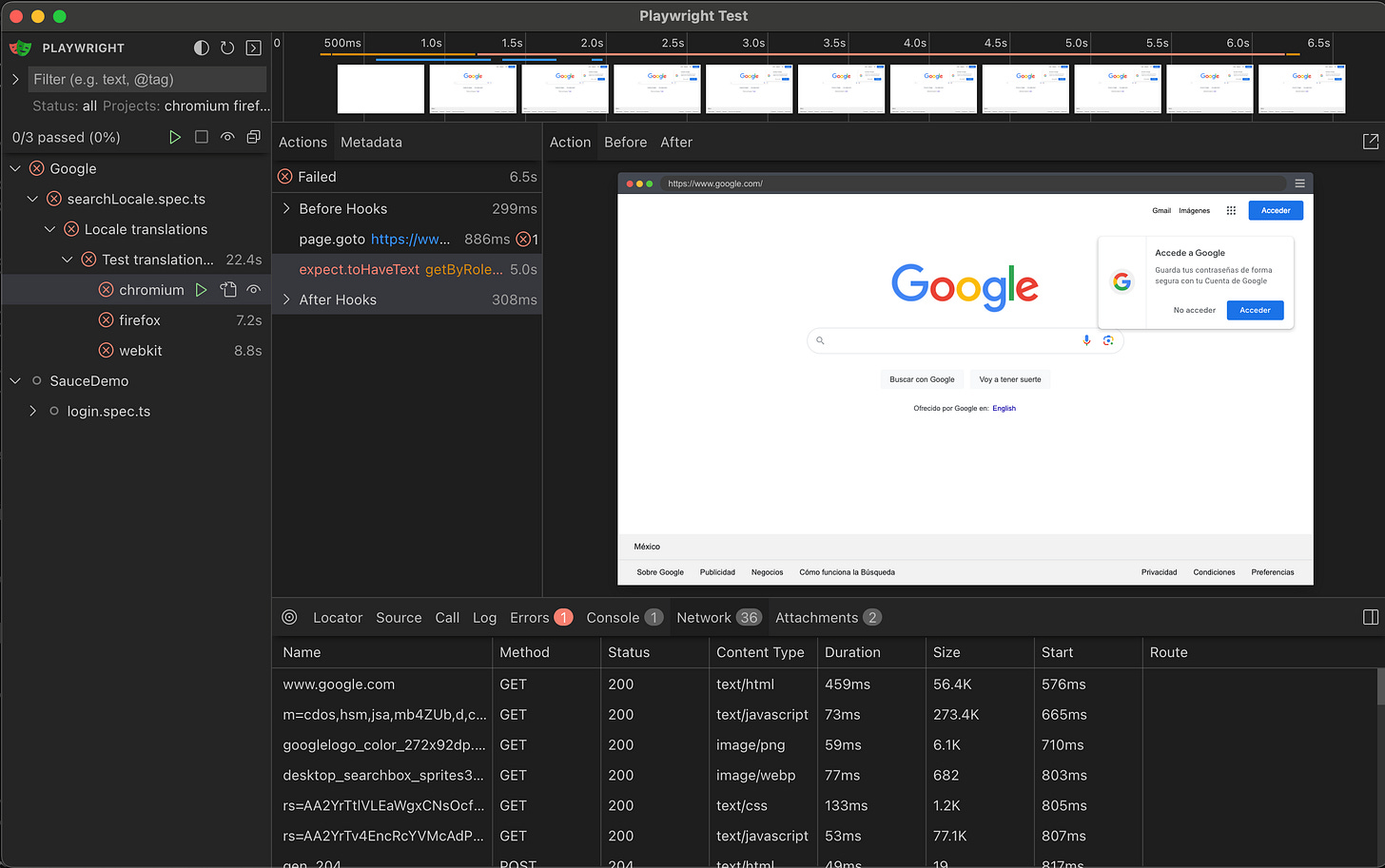Click the stop tests square icon
Screen dimensions: 1385x868
coord(202,137)
